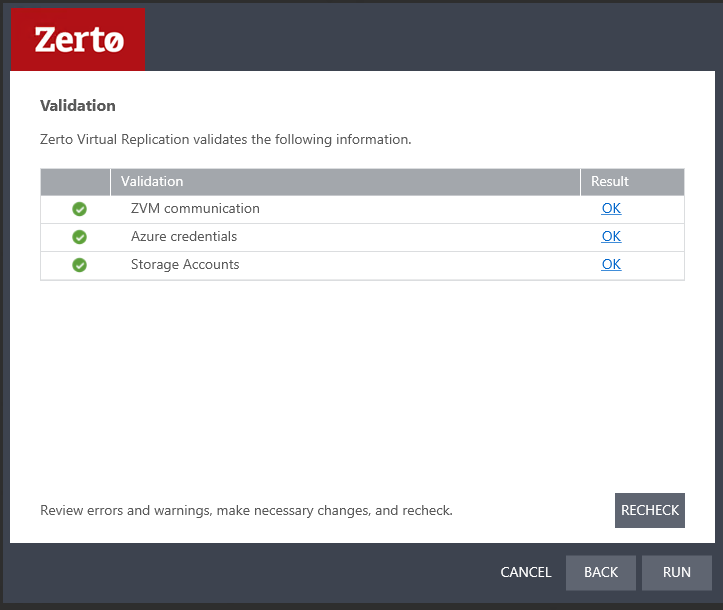Go back with the BACK button
This screenshot has height=610, width=723.
[x=601, y=573]
